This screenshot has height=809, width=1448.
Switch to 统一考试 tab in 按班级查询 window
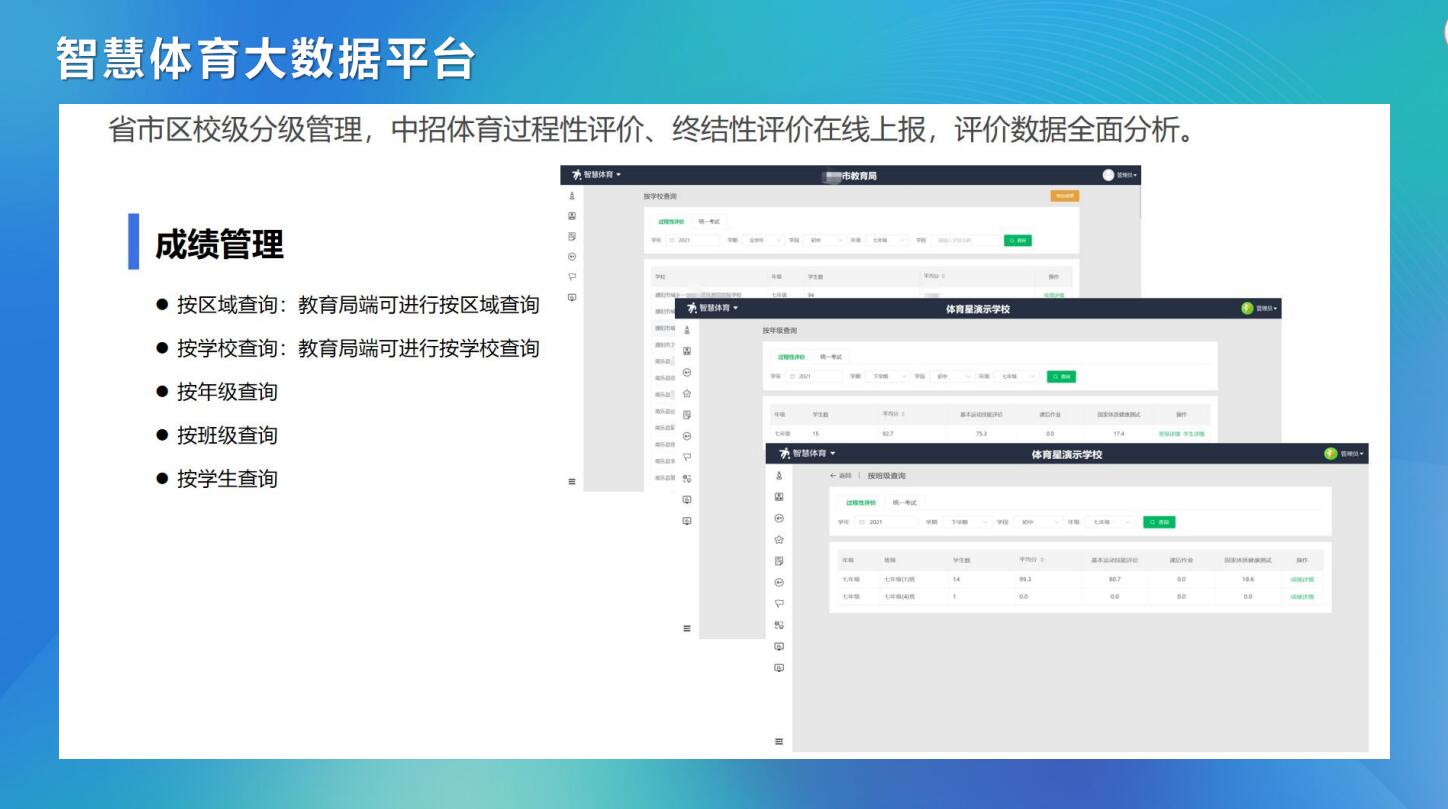click(905, 503)
